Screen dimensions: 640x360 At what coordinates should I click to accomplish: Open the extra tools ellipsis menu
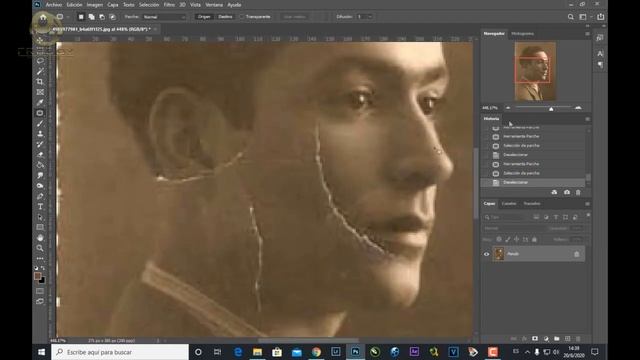[40, 258]
